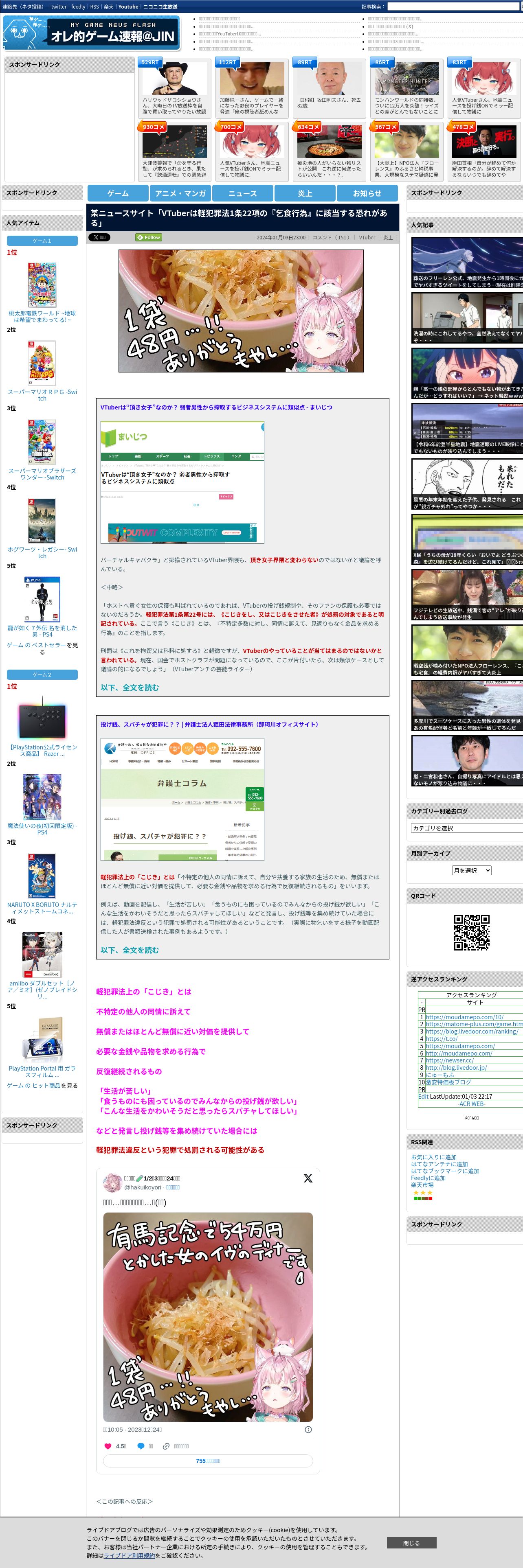523x1568 pixels.
Task: Click スーパーマリオRPG -Switch product link
Action: (x=42, y=395)
